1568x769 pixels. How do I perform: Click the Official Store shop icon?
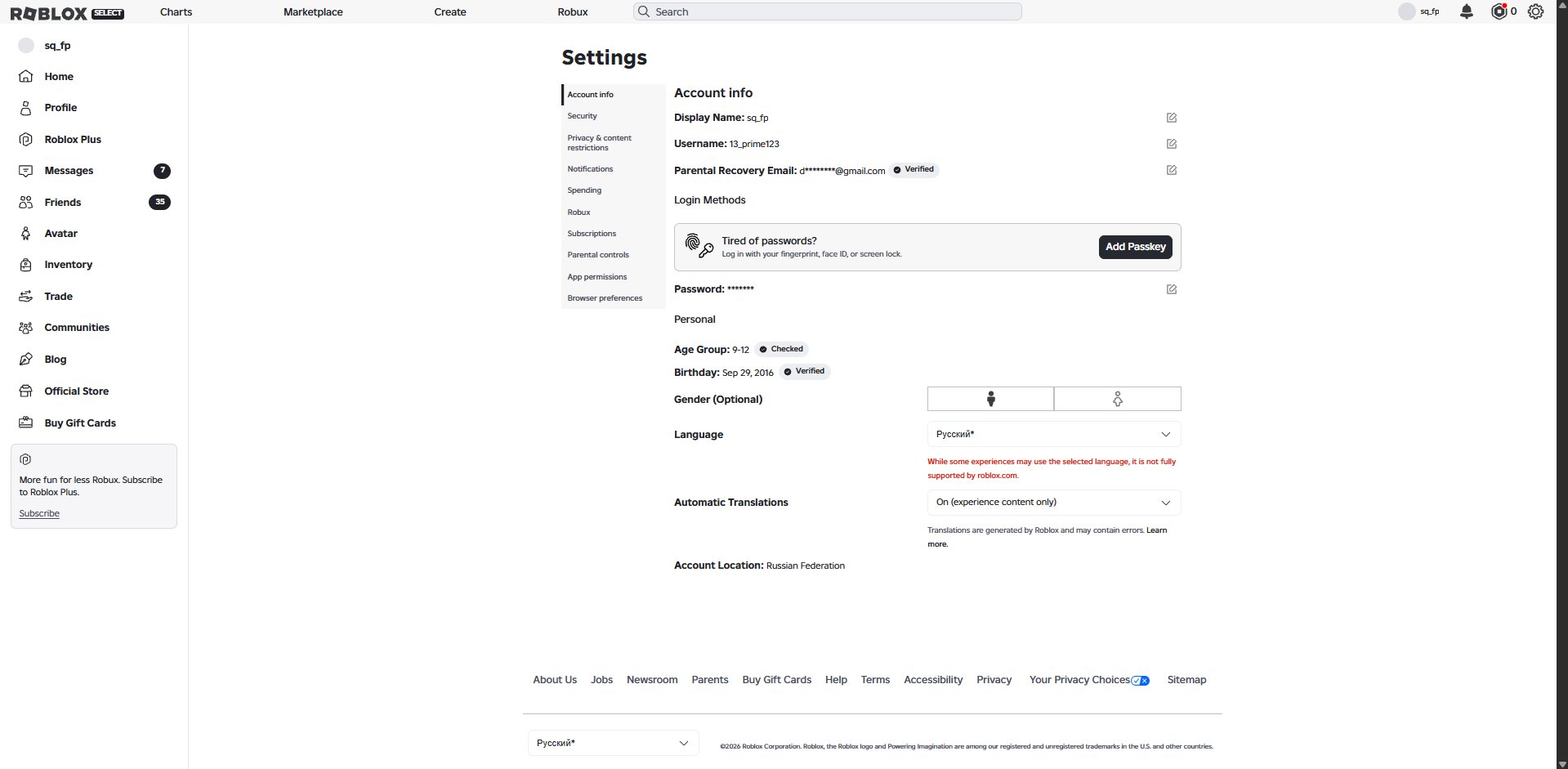(x=26, y=391)
